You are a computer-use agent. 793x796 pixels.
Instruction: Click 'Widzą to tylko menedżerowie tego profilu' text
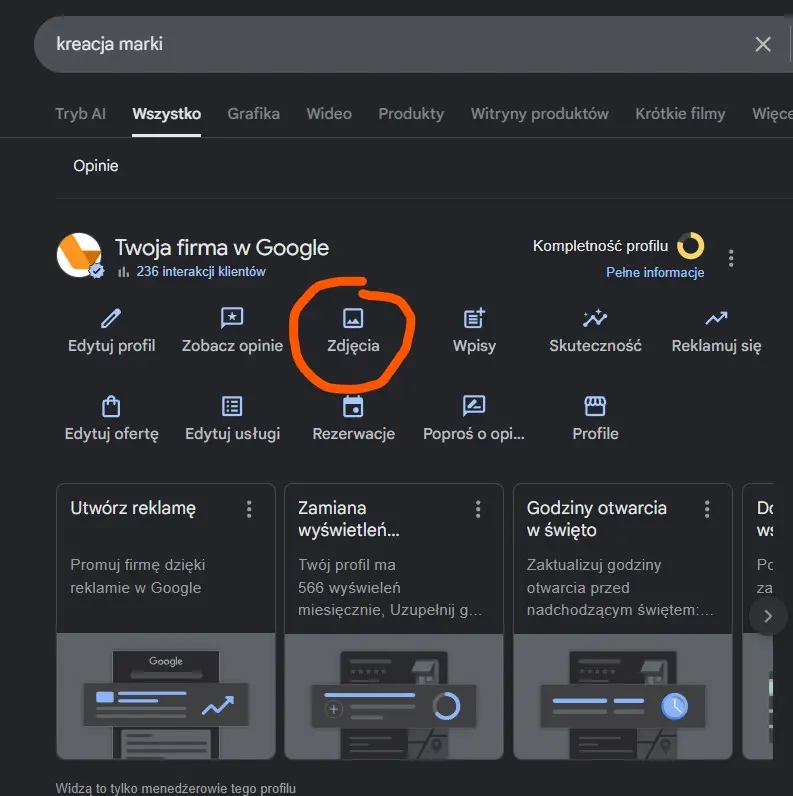pyautogui.click(x=176, y=788)
